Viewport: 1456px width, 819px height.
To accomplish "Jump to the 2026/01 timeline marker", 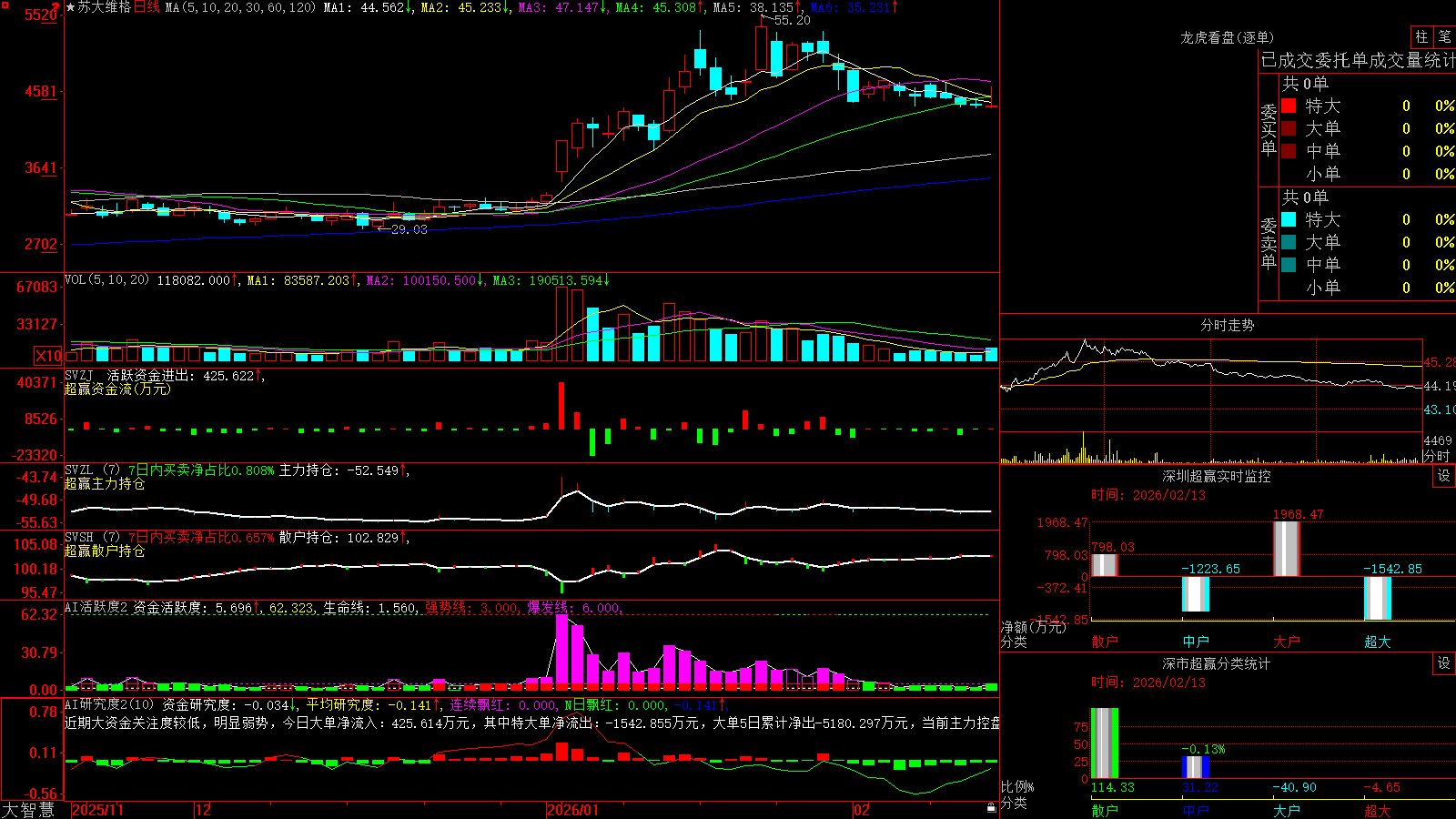I will point(572,810).
